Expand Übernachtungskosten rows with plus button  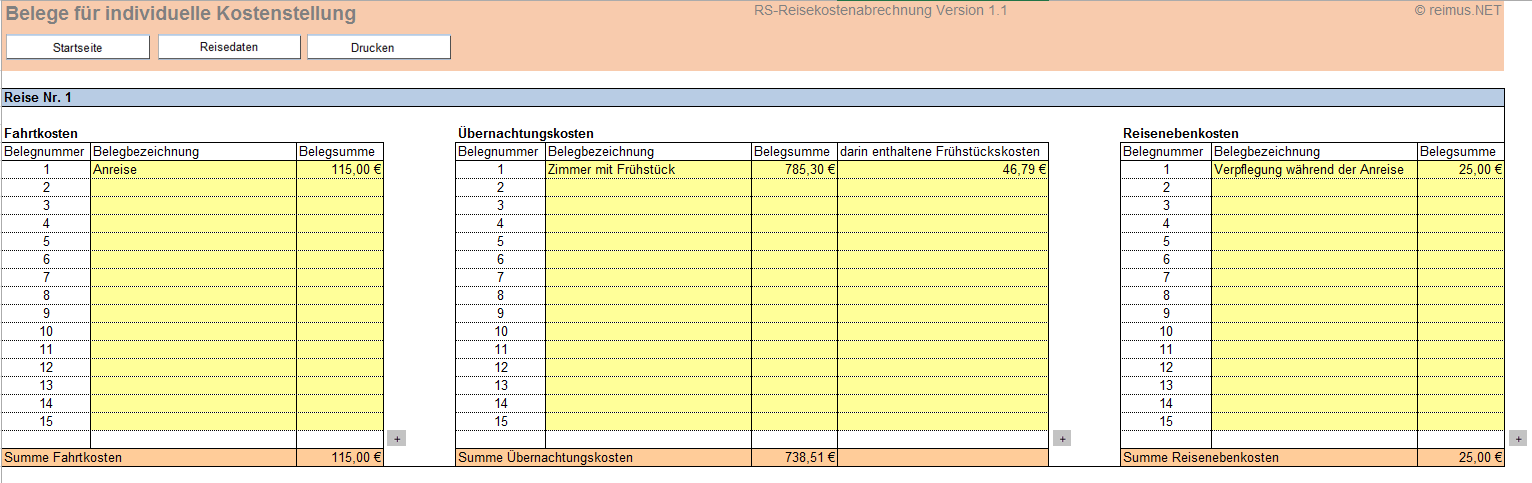[1062, 438]
